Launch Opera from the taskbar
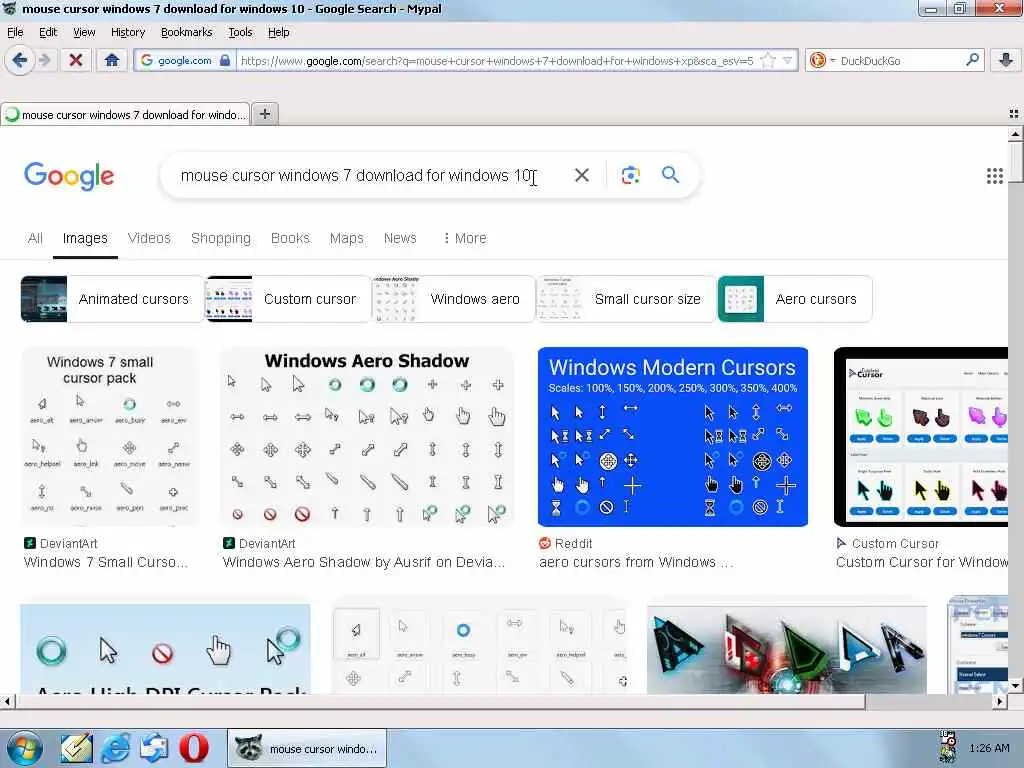This screenshot has width=1024, height=768. tap(194, 748)
